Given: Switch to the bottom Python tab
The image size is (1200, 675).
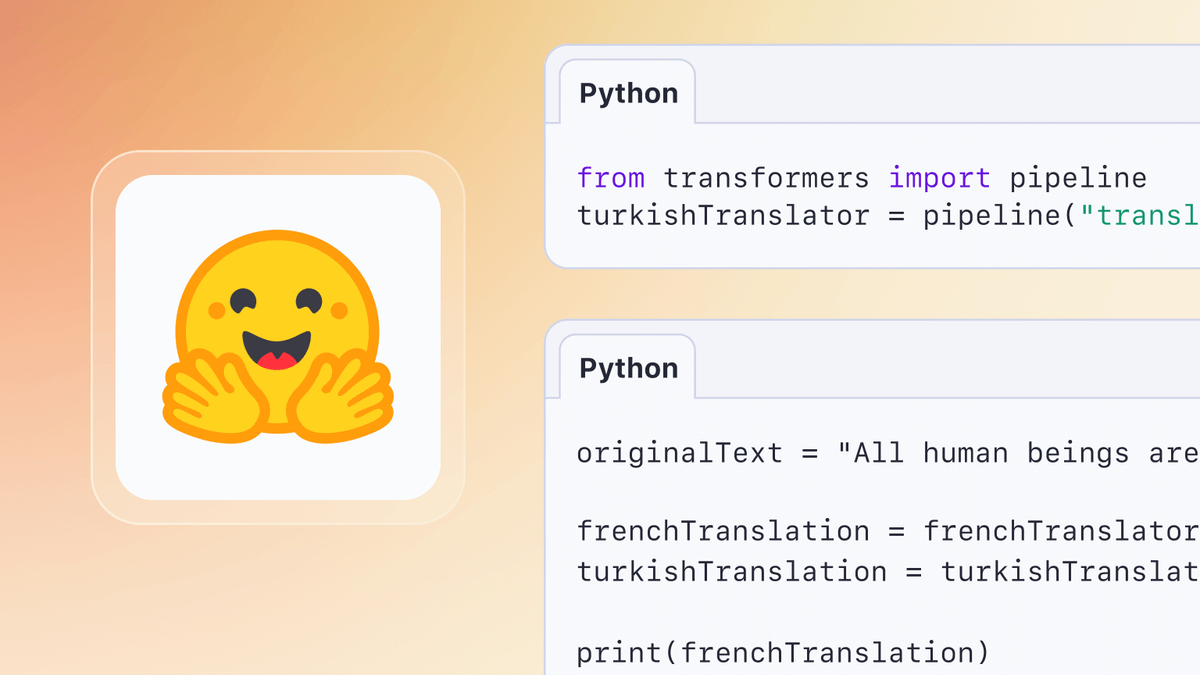Looking at the screenshot, I should [628, 368].
